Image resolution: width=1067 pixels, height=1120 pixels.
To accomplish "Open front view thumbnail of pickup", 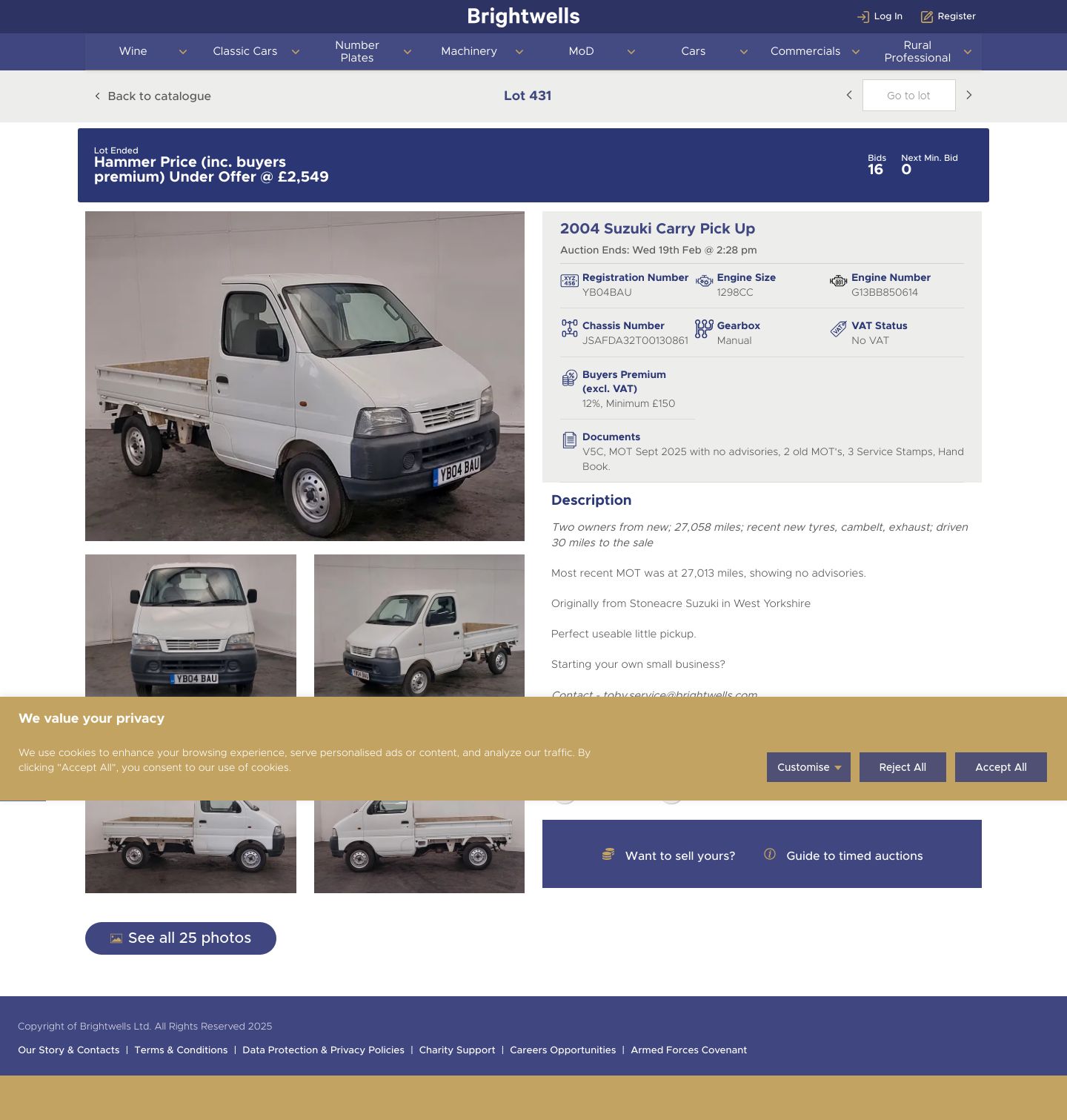I will pyautogui.click(x=190, y=626).
